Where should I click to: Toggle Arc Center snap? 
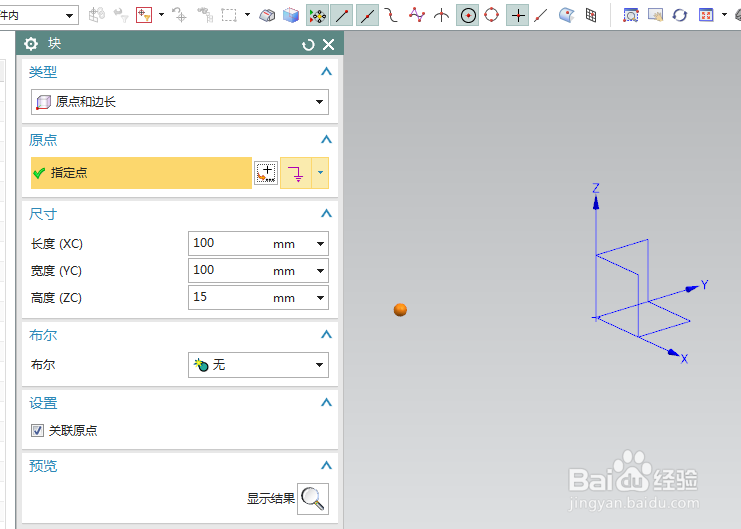pos(467,16)
